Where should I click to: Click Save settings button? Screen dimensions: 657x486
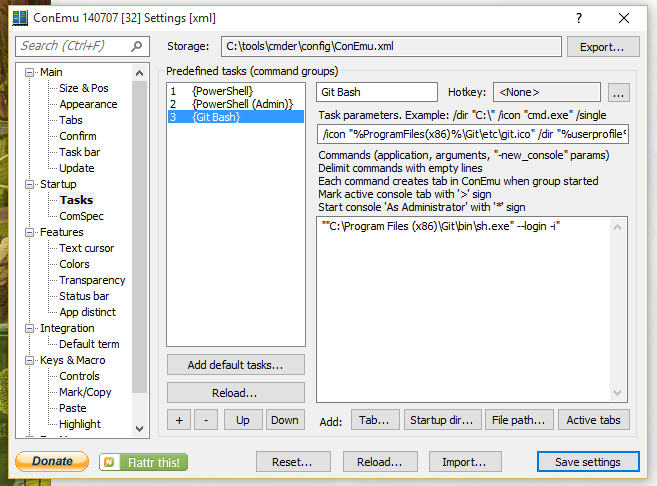588,462
